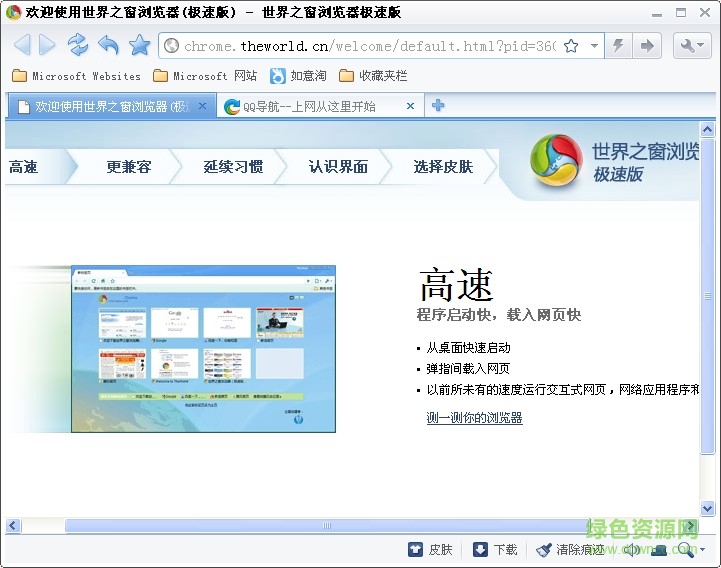Click the Forward navigation arrow
Image resolution: width=721 pixels, height=568 pixels.
(x=47, y=45)
